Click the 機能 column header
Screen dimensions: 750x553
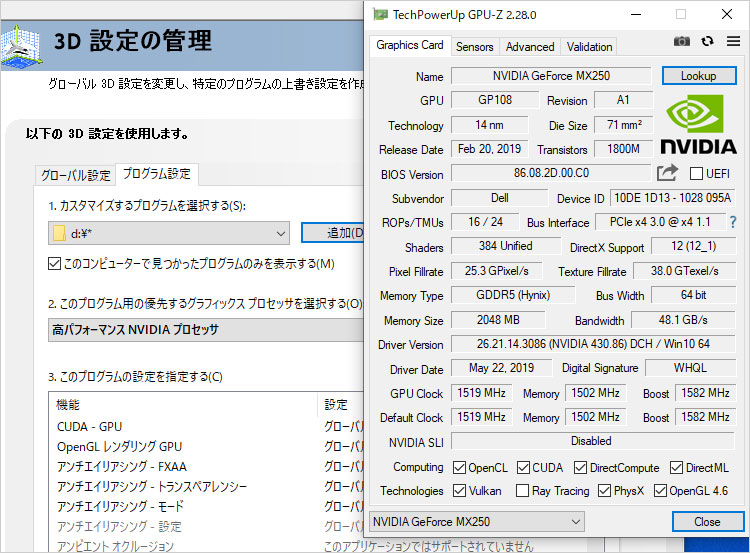[x=184, y=405]
